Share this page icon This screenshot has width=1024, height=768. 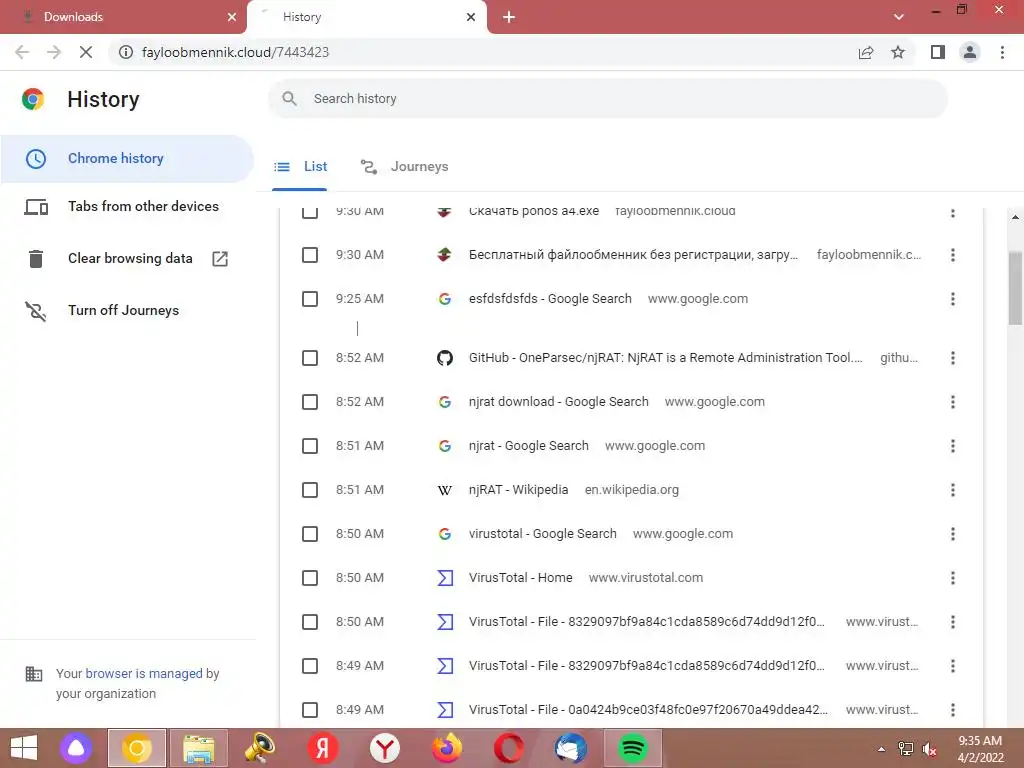point(866,52)
